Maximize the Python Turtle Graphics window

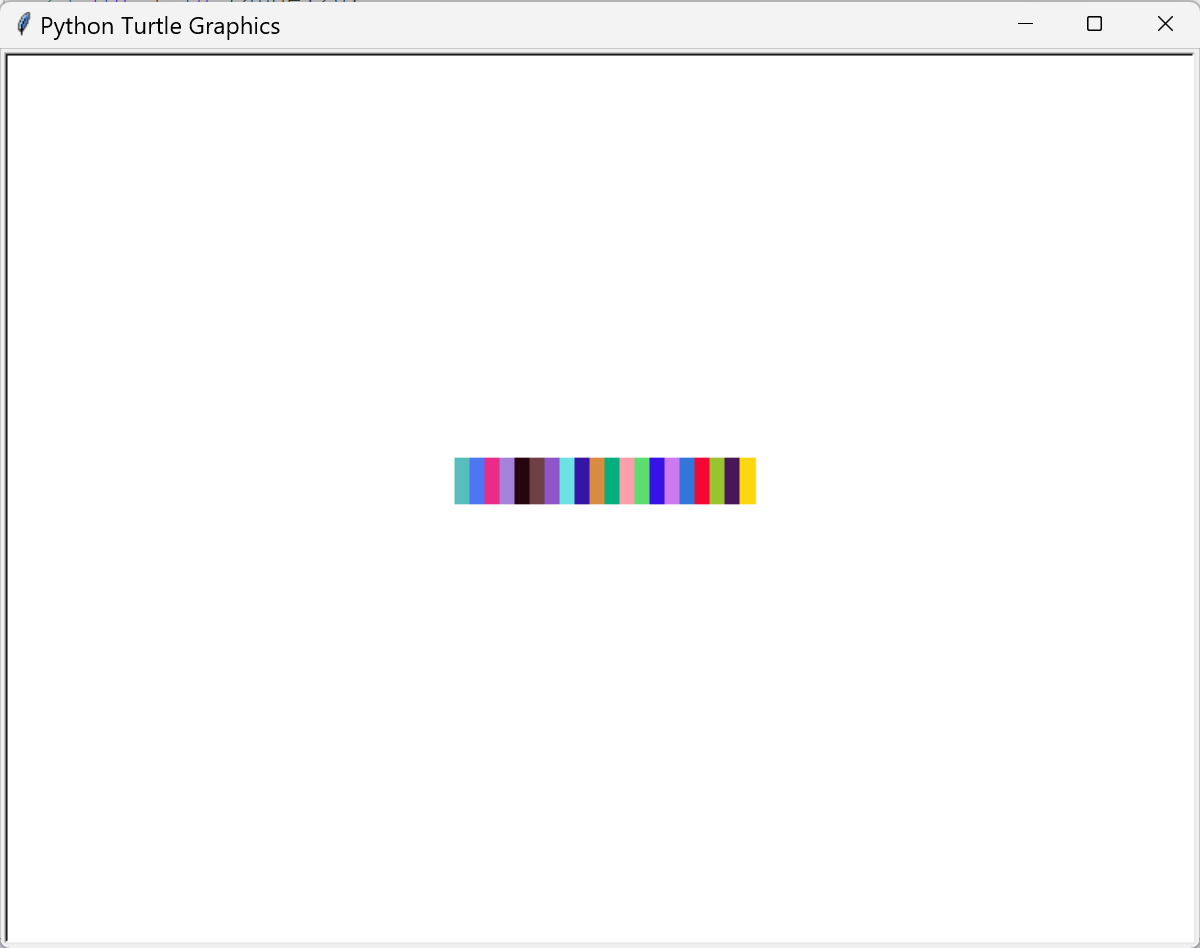coord(1095,24)
